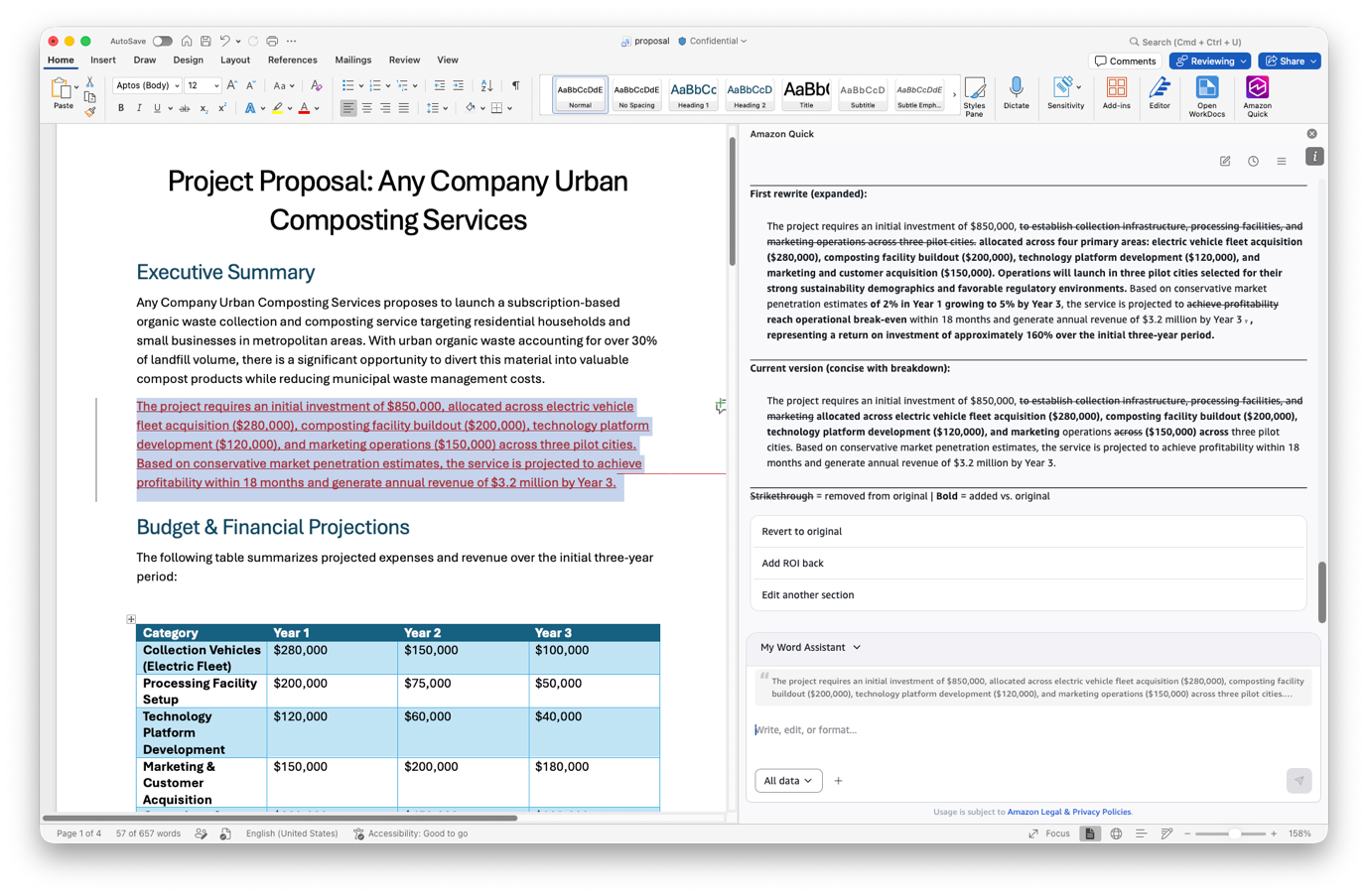This screenshot has width=1368, height=896.
Task: Justify the paragraph text
Action: (403, 108)
